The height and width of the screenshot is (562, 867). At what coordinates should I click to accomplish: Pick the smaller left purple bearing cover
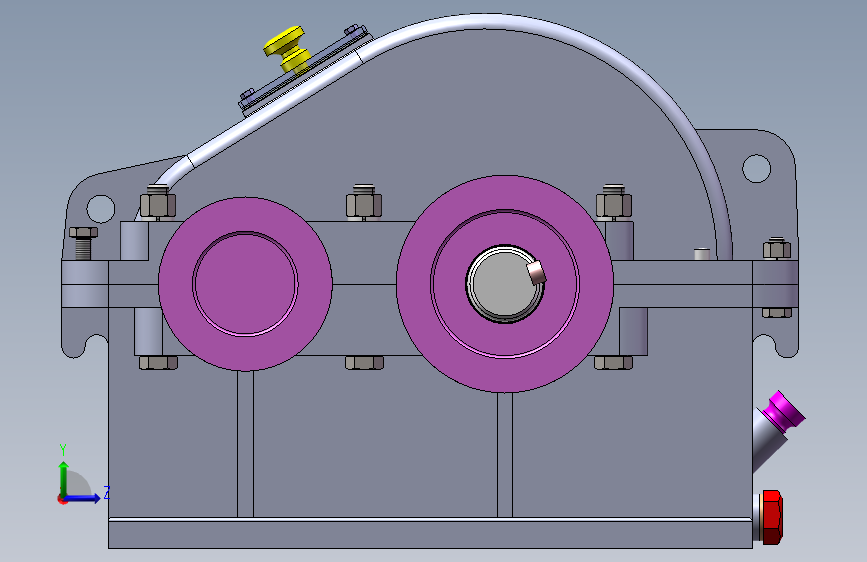coord(246,284)
